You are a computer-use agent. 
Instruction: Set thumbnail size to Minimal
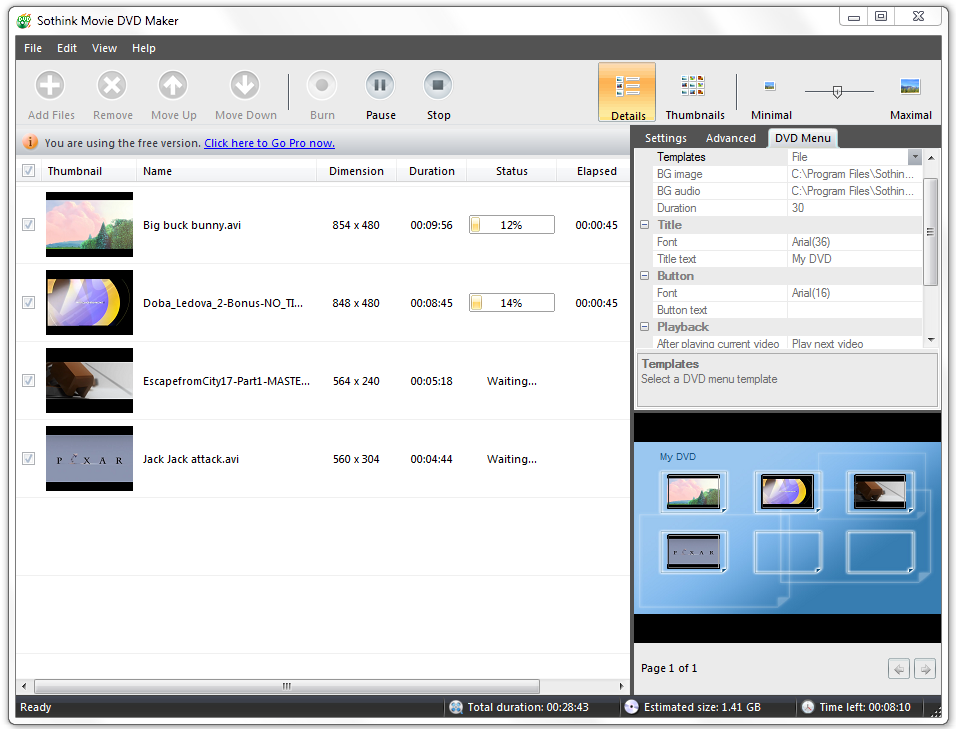pos(771,98)
